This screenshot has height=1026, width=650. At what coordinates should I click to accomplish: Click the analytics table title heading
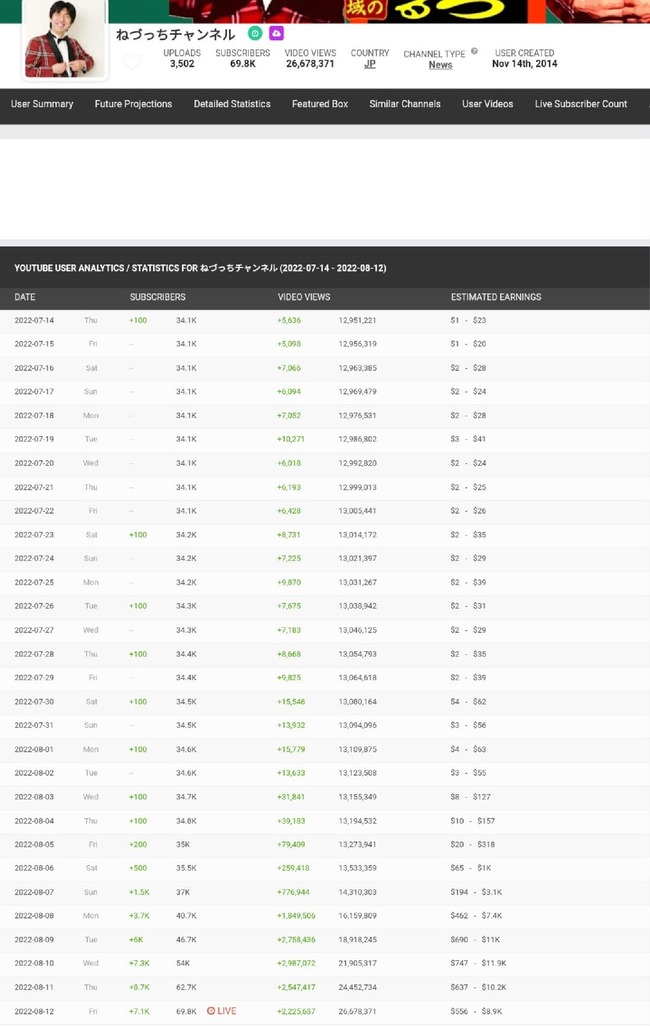200,268
